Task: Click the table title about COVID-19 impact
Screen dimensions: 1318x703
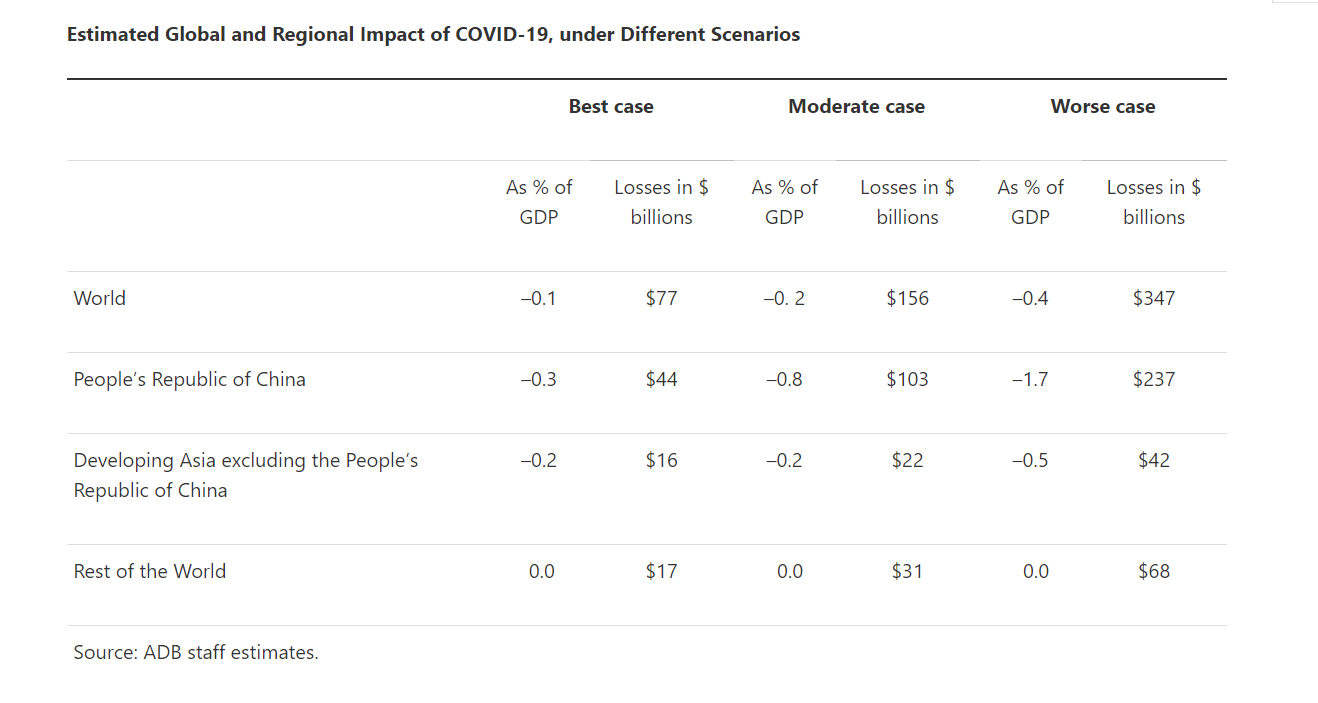Action: tap(433, 35)
